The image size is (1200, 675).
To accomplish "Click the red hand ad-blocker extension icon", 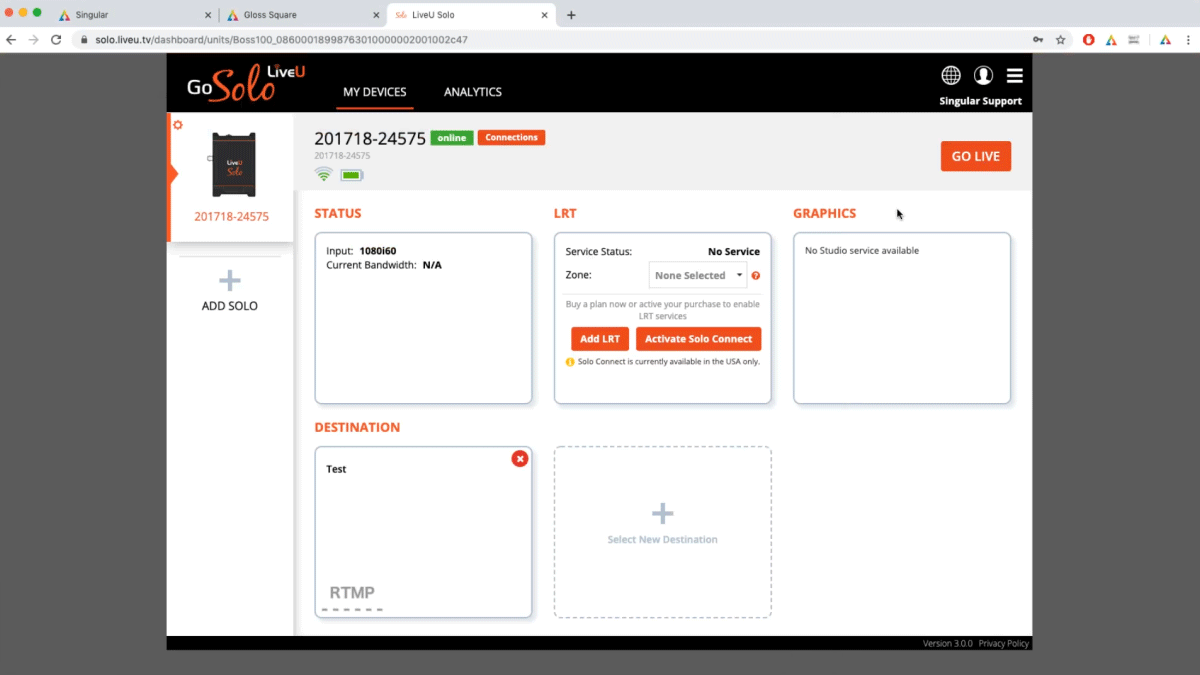I will point(1089,40).
